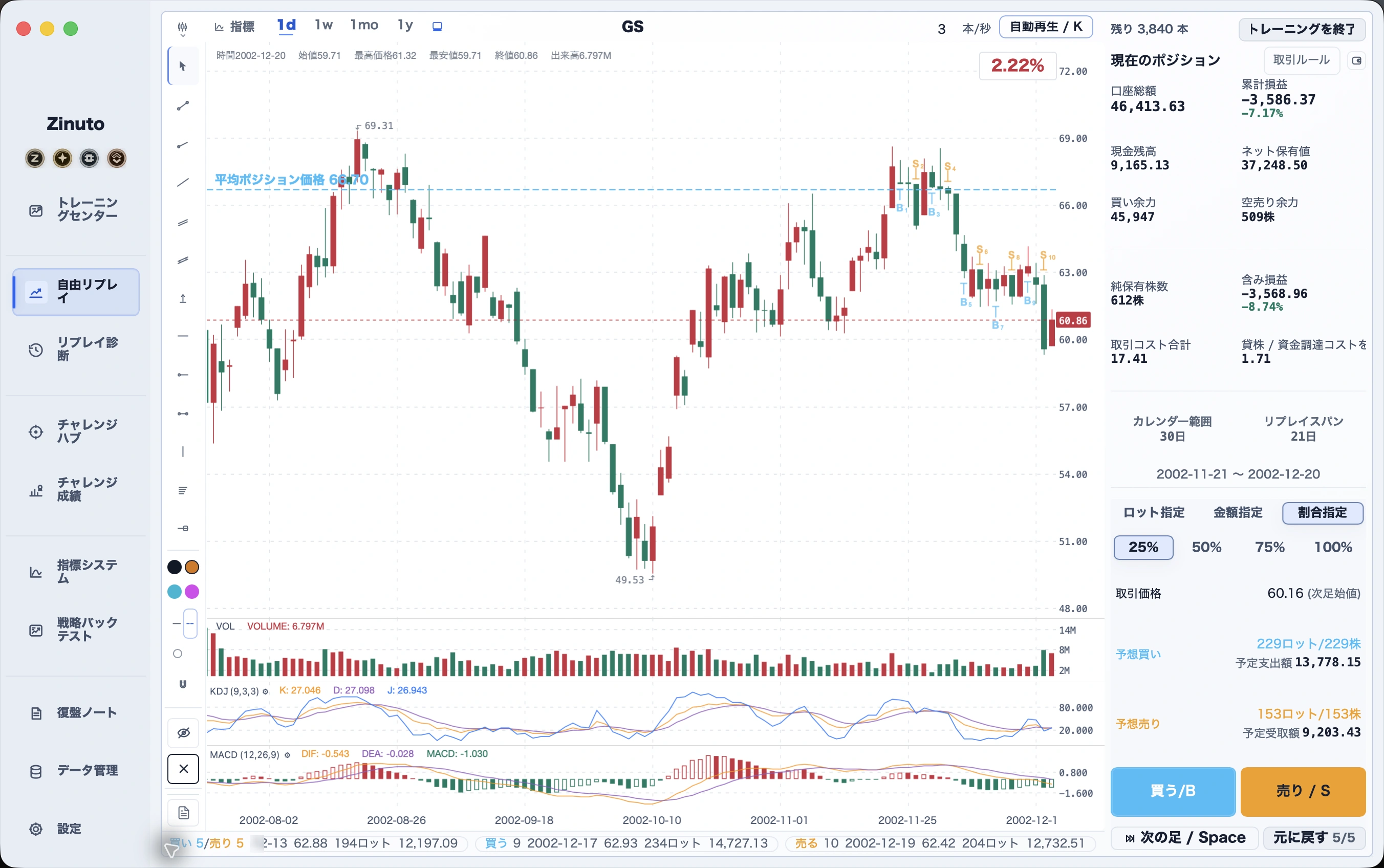The image size is (1384, 868).
Task: Clear drawings with the X tool
Action: [183, 769]
